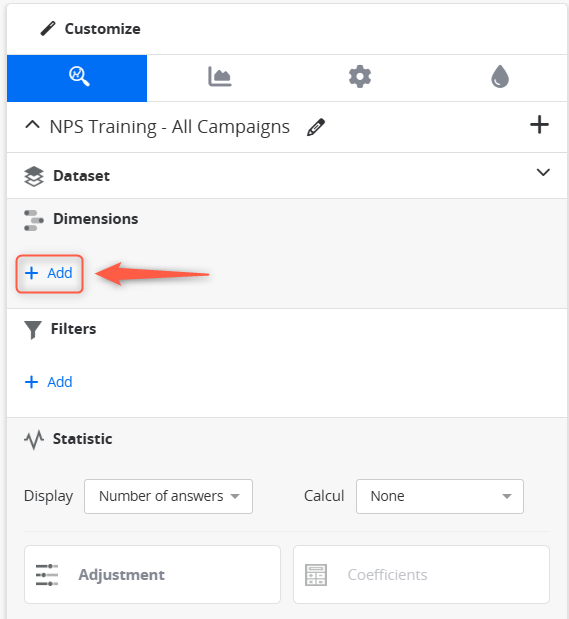Click the Dataset layers icon

pos(34,176)
